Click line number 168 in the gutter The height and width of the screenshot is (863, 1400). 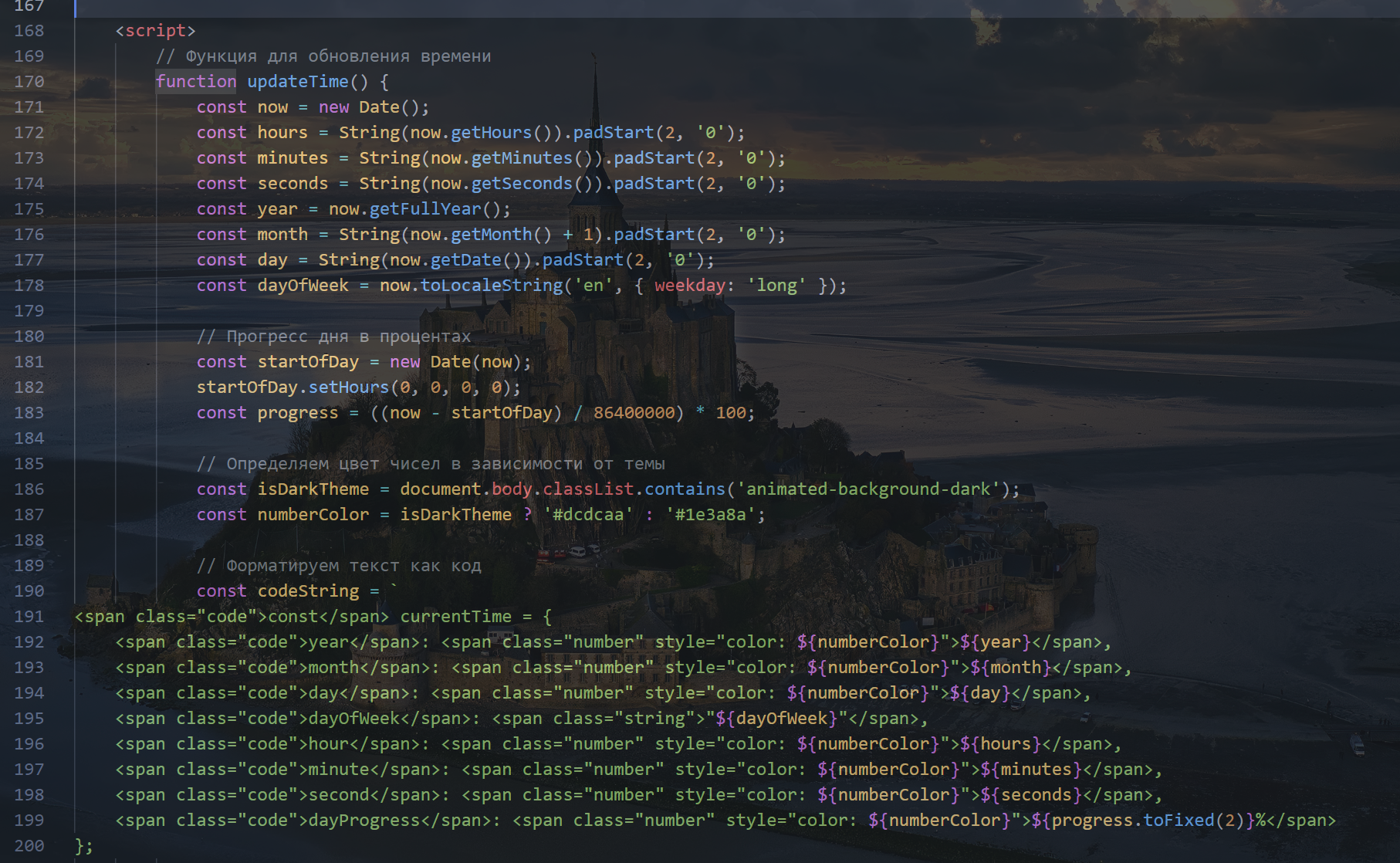click(29, 31)
